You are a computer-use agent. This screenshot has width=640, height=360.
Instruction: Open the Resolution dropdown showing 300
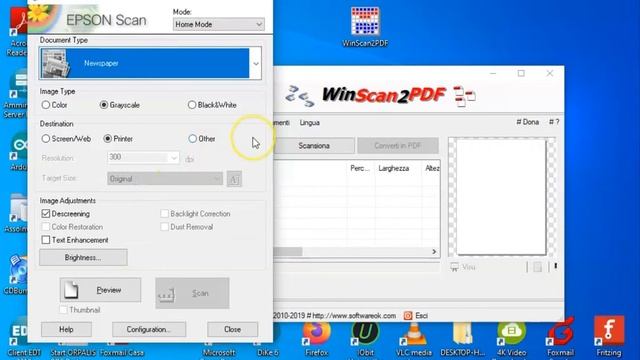pyautogui.click(x=143, y=158)
